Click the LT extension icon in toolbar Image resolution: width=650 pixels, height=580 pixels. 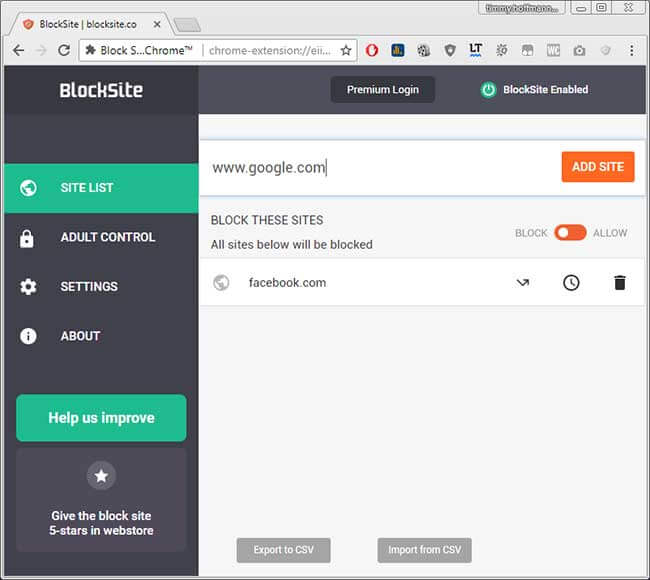[x=476, y=50]
